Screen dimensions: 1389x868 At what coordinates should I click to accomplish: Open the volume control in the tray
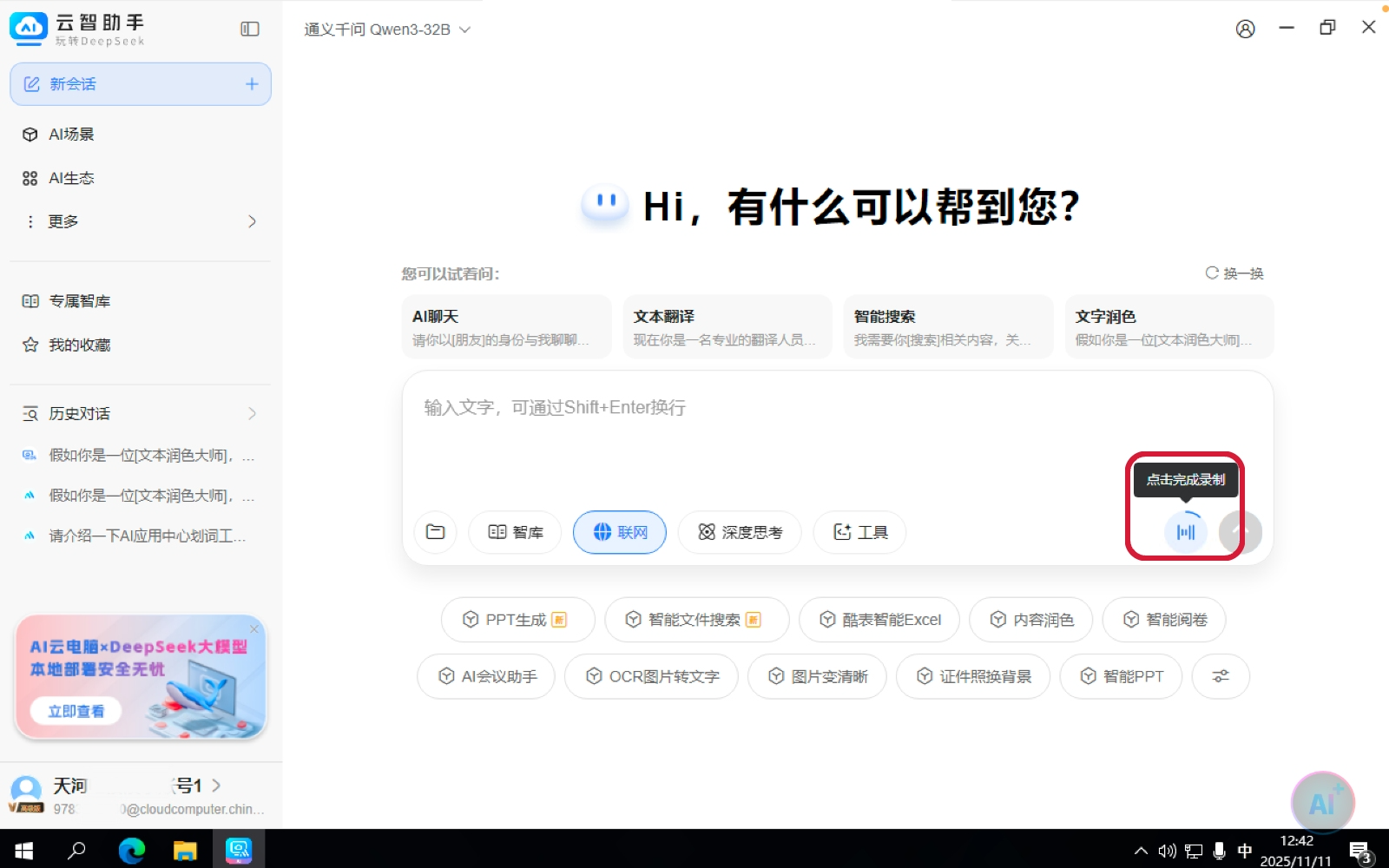pos(1167,851)
